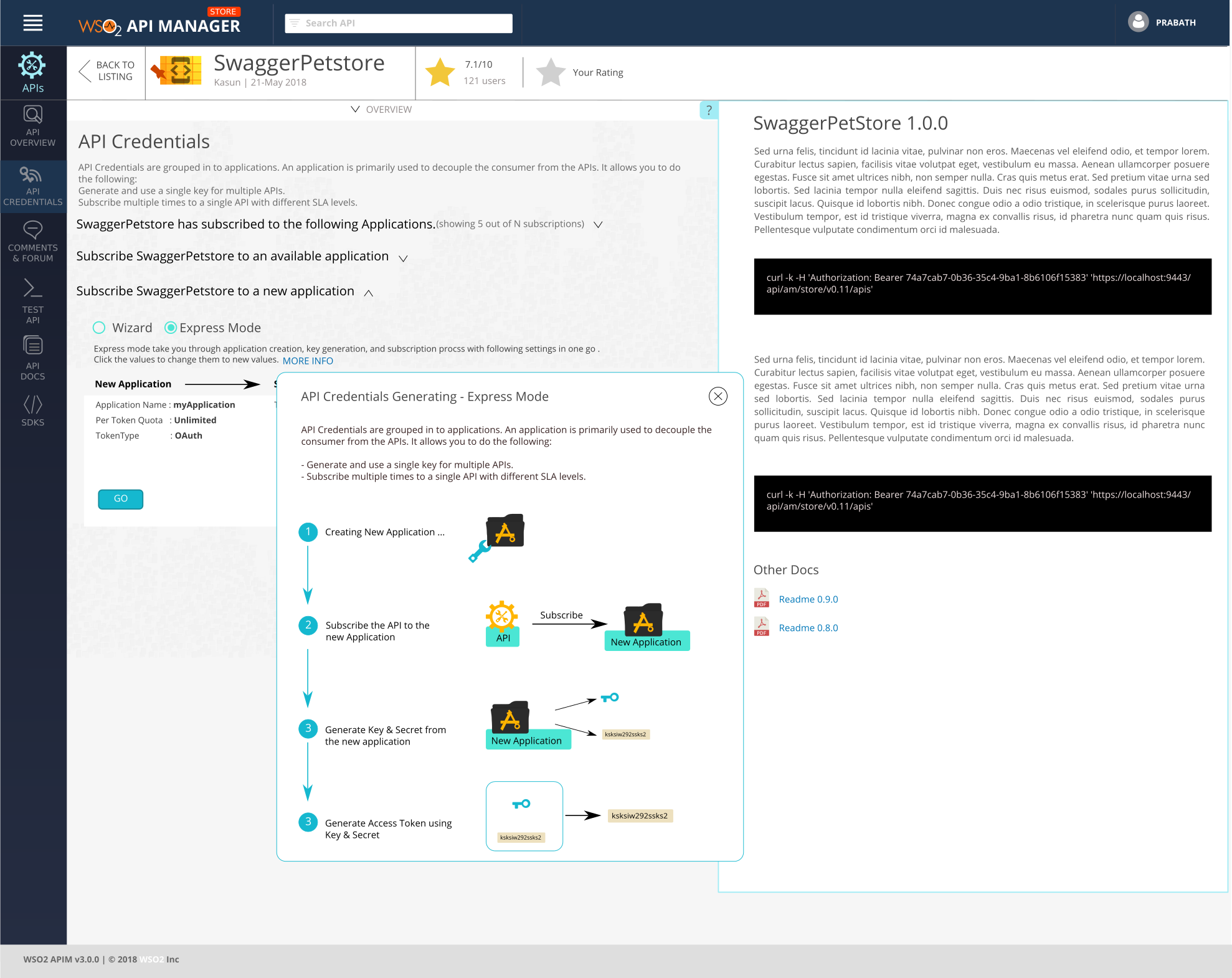Click the gray Your Rating star

click(551, 72)
